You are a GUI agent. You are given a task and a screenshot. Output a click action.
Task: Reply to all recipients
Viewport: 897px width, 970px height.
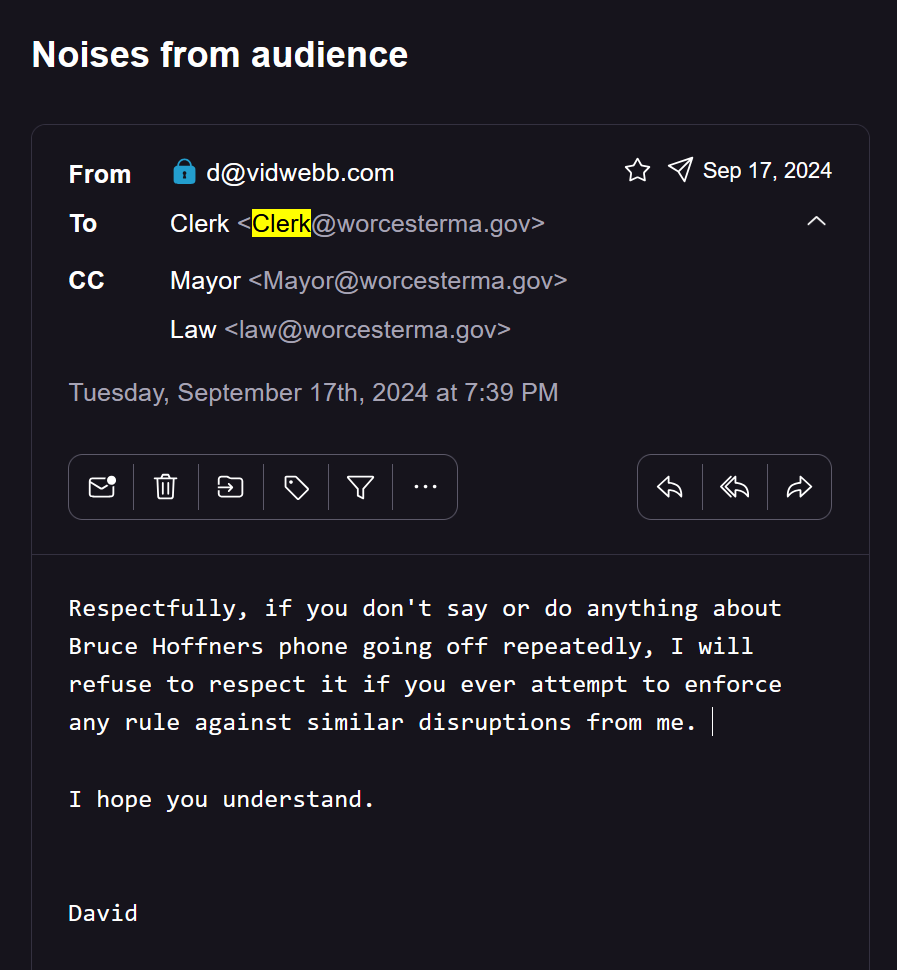pyautogui.click(x=735, y=487)
